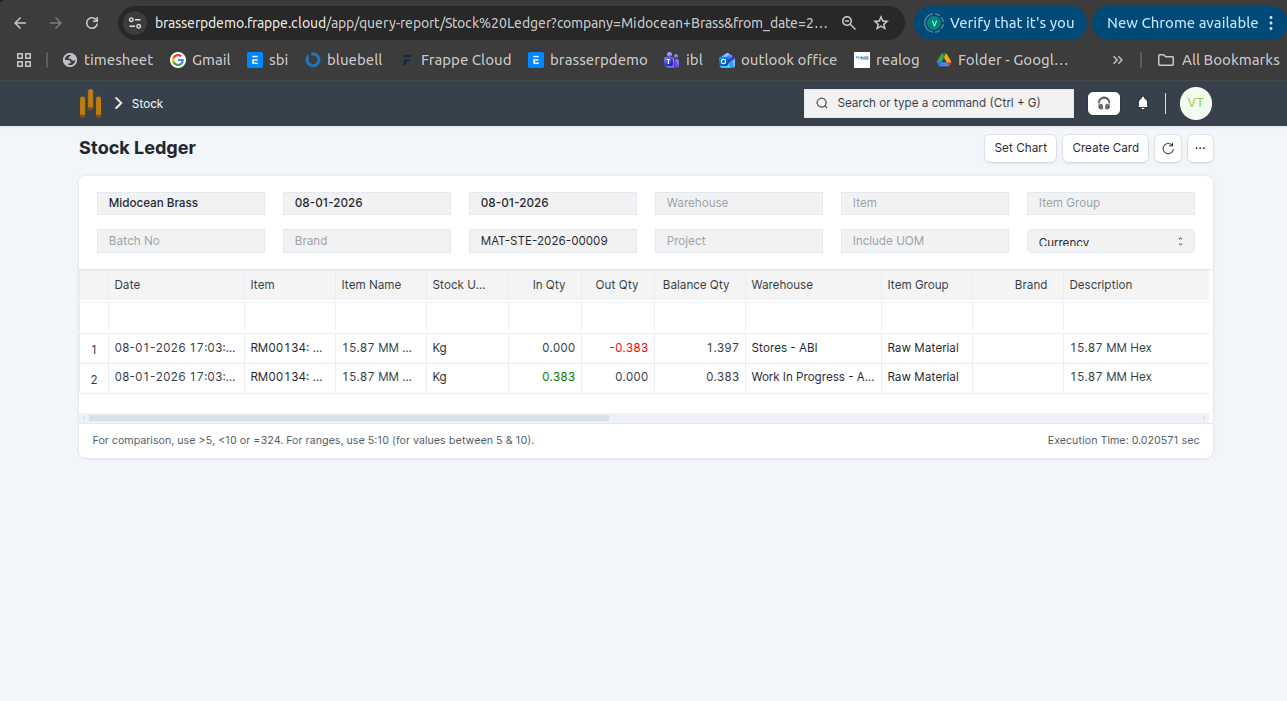Click the Search or type a command box
This screenshot has width=1287, height=701.
pos(938,103)
